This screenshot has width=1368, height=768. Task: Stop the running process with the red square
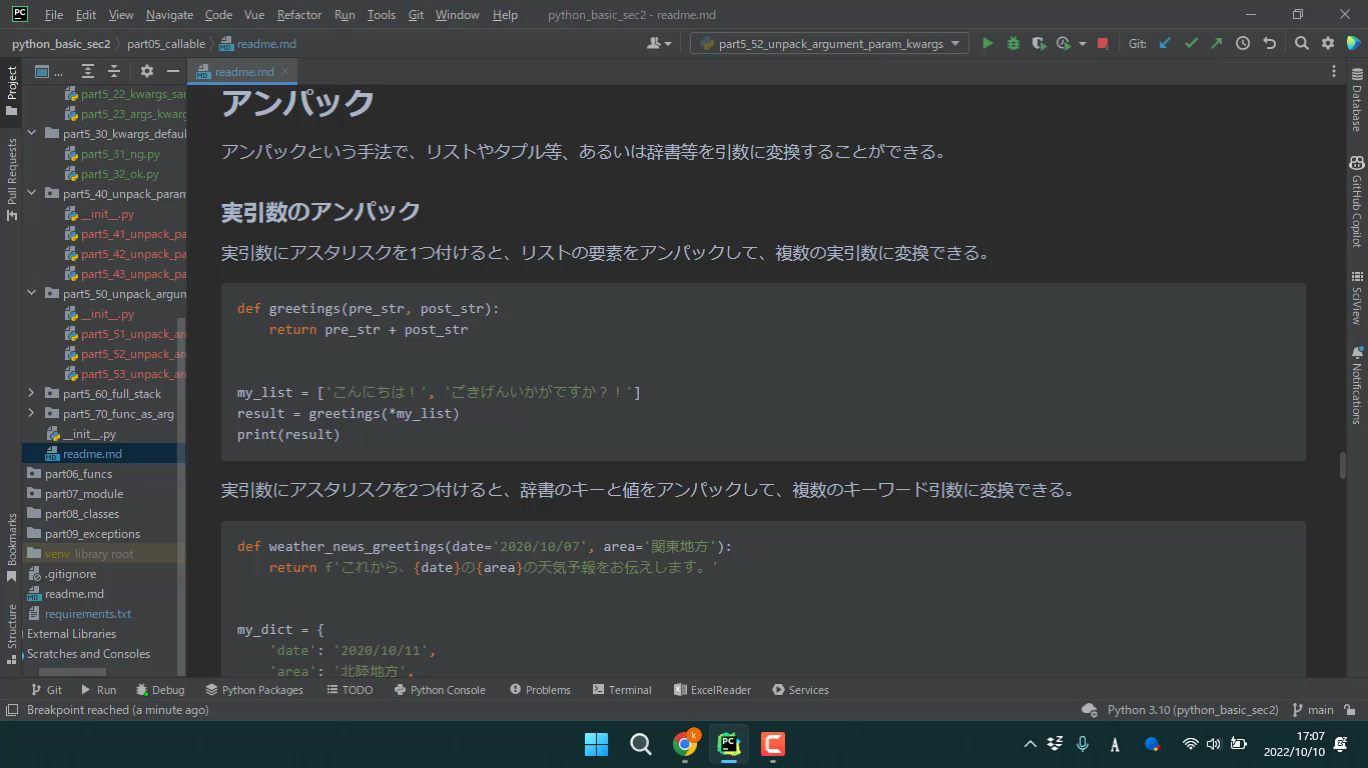1103,44
